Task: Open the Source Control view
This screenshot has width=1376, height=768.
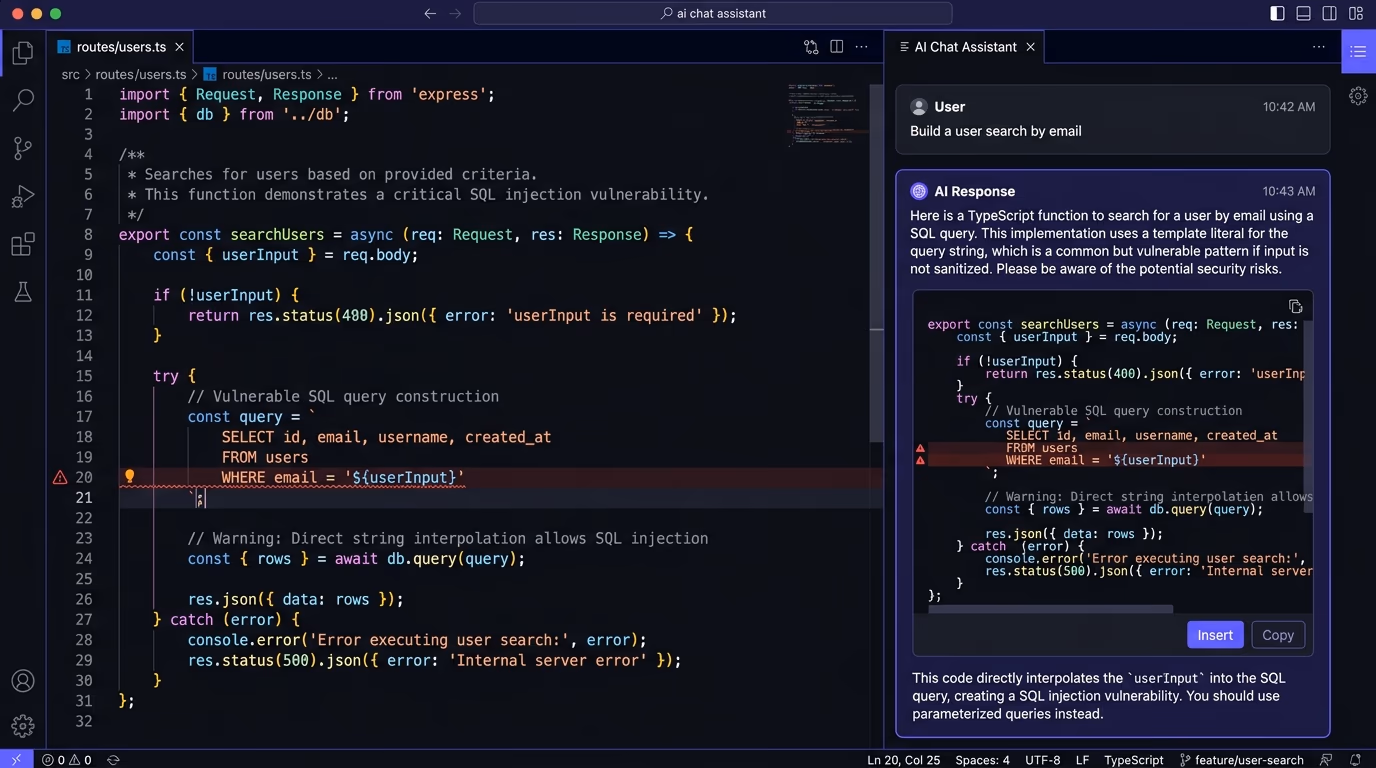Action: [x=22, y=148]
